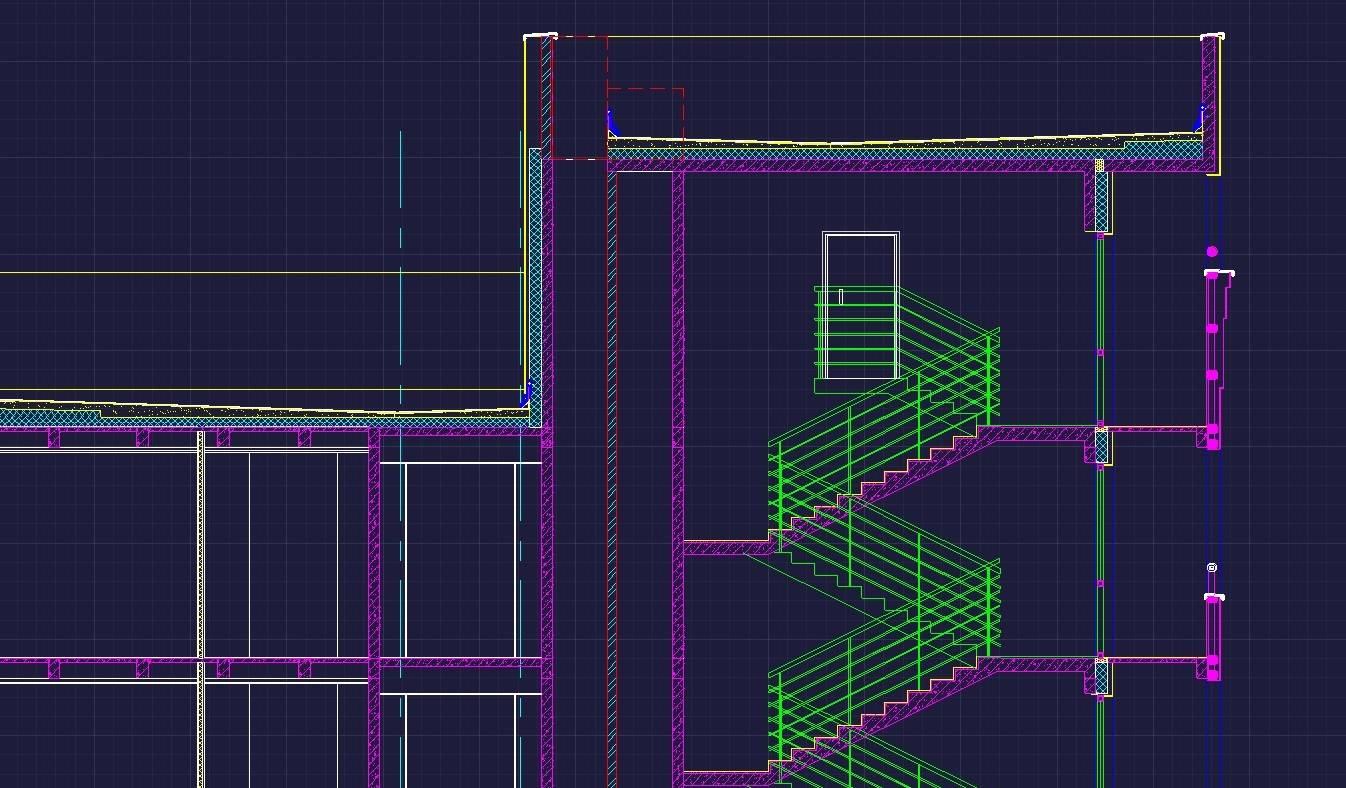Select the small hollow circle marker on right
1346x788 pixels.
tap(1212, 568)
